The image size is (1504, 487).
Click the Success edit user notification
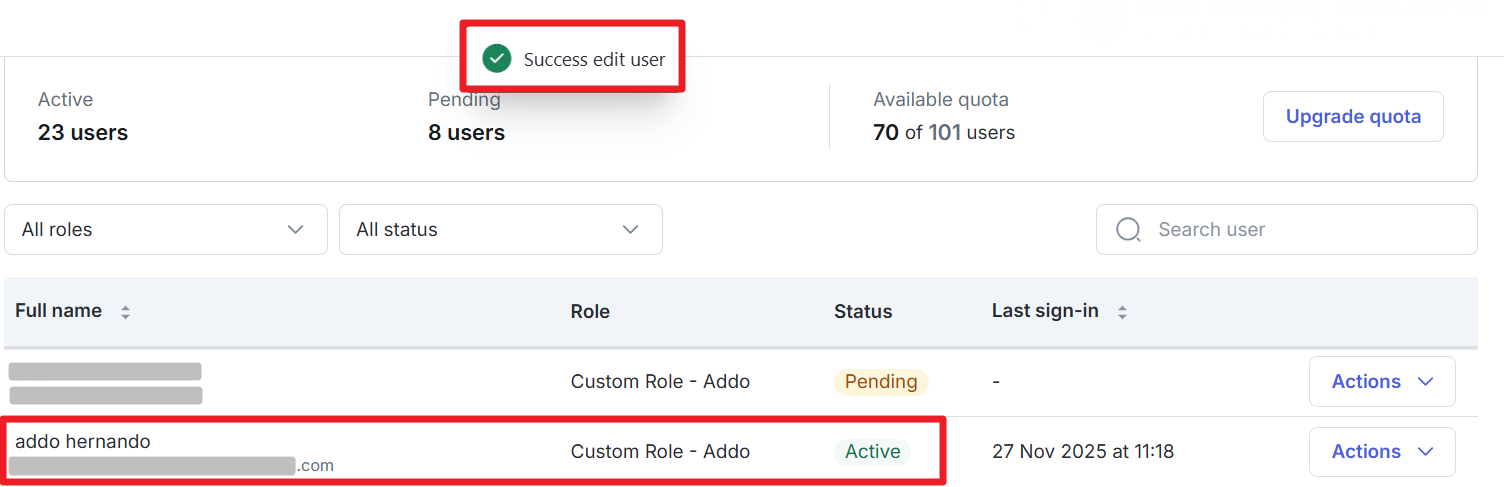coord(594,59)
